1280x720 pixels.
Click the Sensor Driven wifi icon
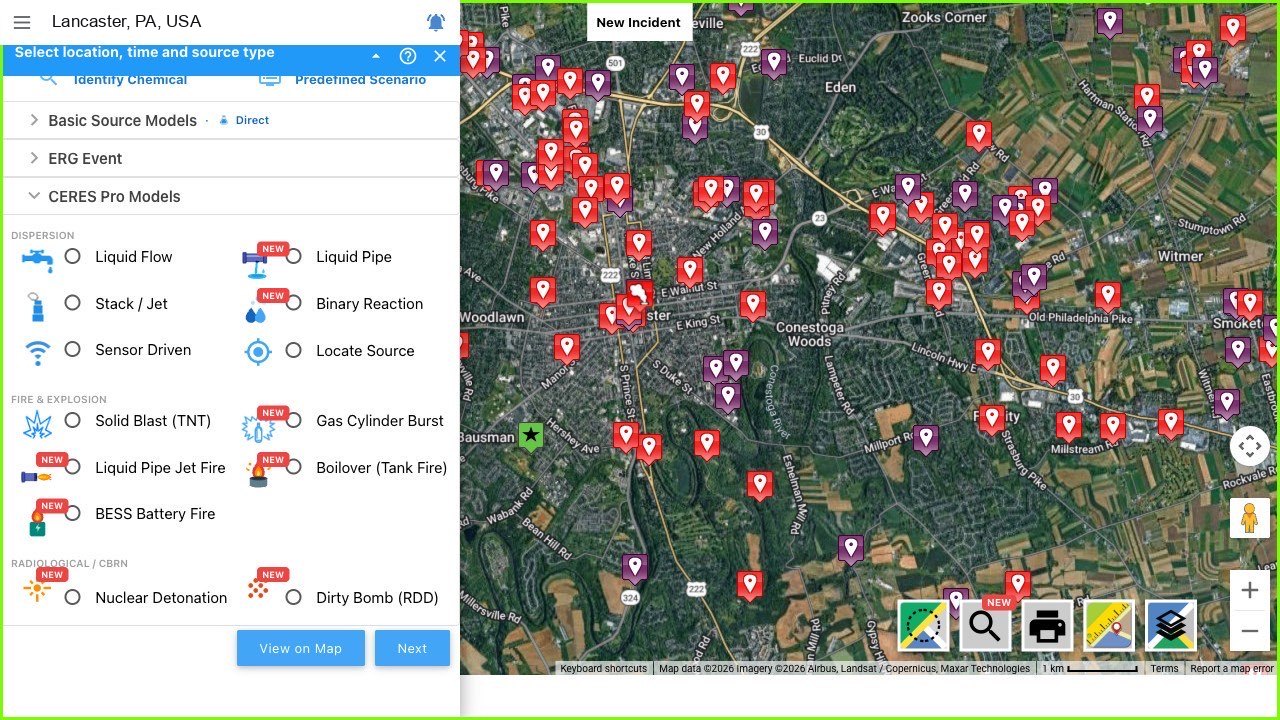[x=37, y=352]
